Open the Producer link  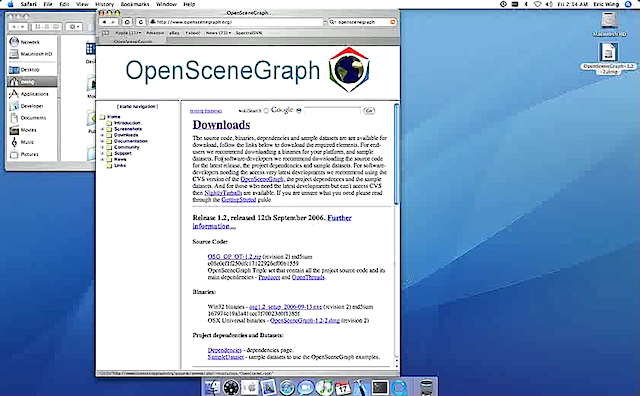click(x=269, y=277)
